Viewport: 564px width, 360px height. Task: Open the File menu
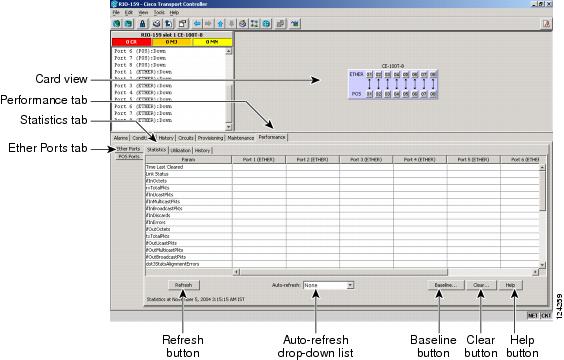pyautogui.click(x=116, y=12)
